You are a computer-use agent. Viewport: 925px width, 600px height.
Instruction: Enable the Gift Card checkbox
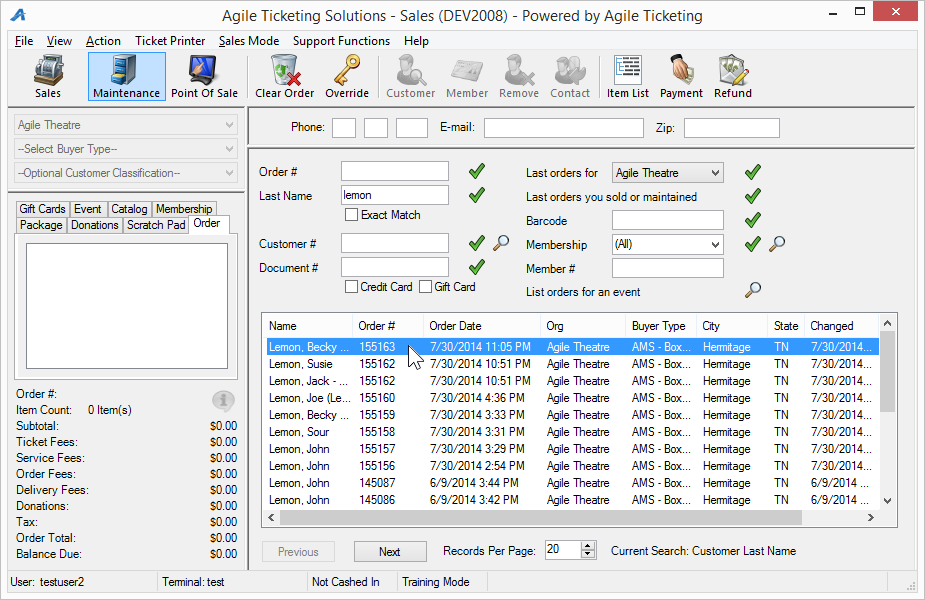click(x=425, y=287)
